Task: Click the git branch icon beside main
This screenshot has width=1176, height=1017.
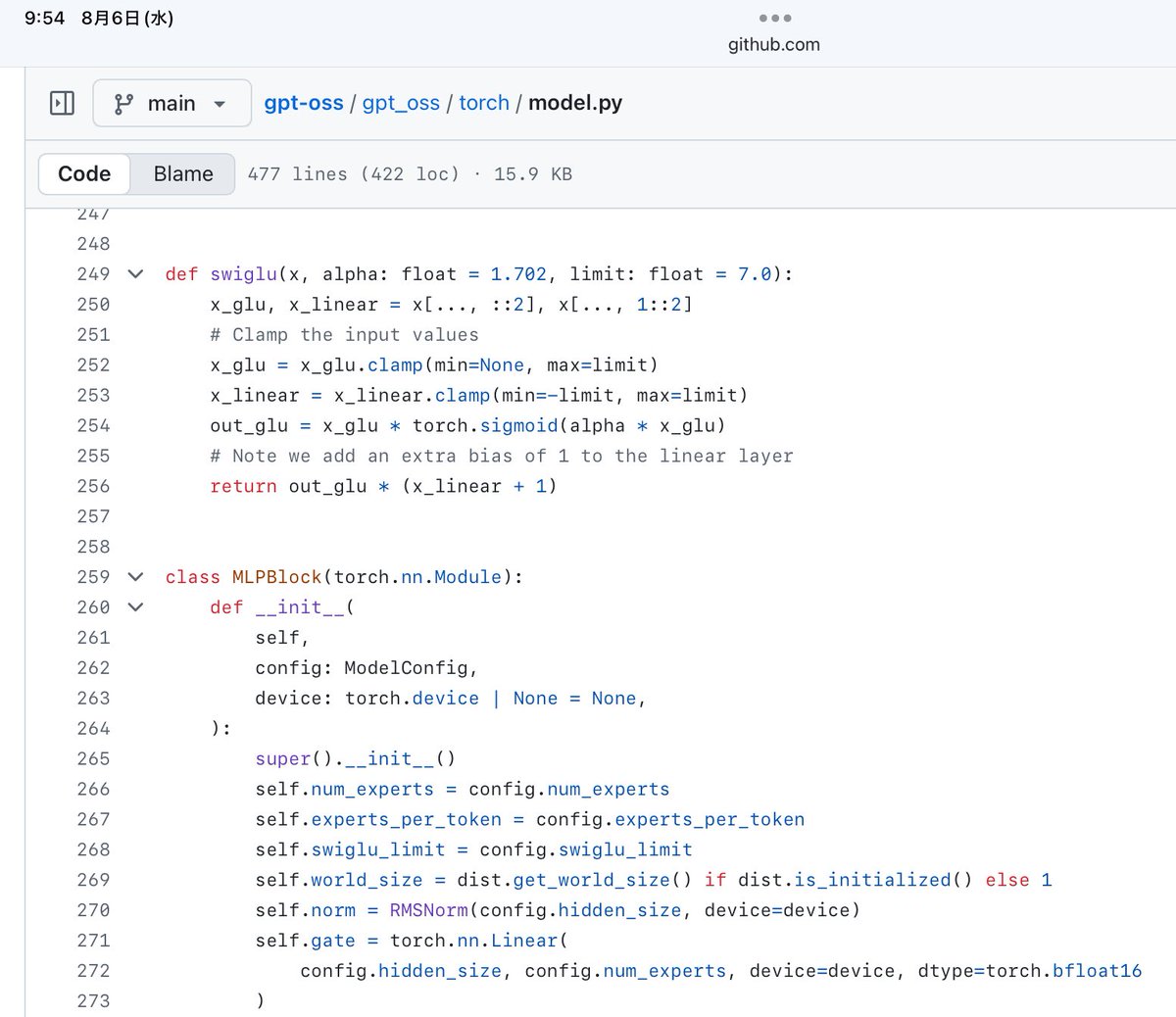Action: [x=123, y=104]
